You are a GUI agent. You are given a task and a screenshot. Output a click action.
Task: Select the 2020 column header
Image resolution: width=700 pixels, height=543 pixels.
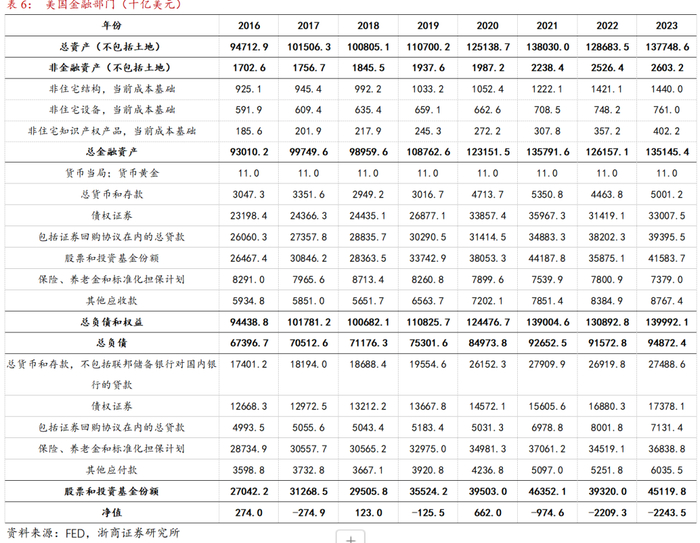click(488, 25)
